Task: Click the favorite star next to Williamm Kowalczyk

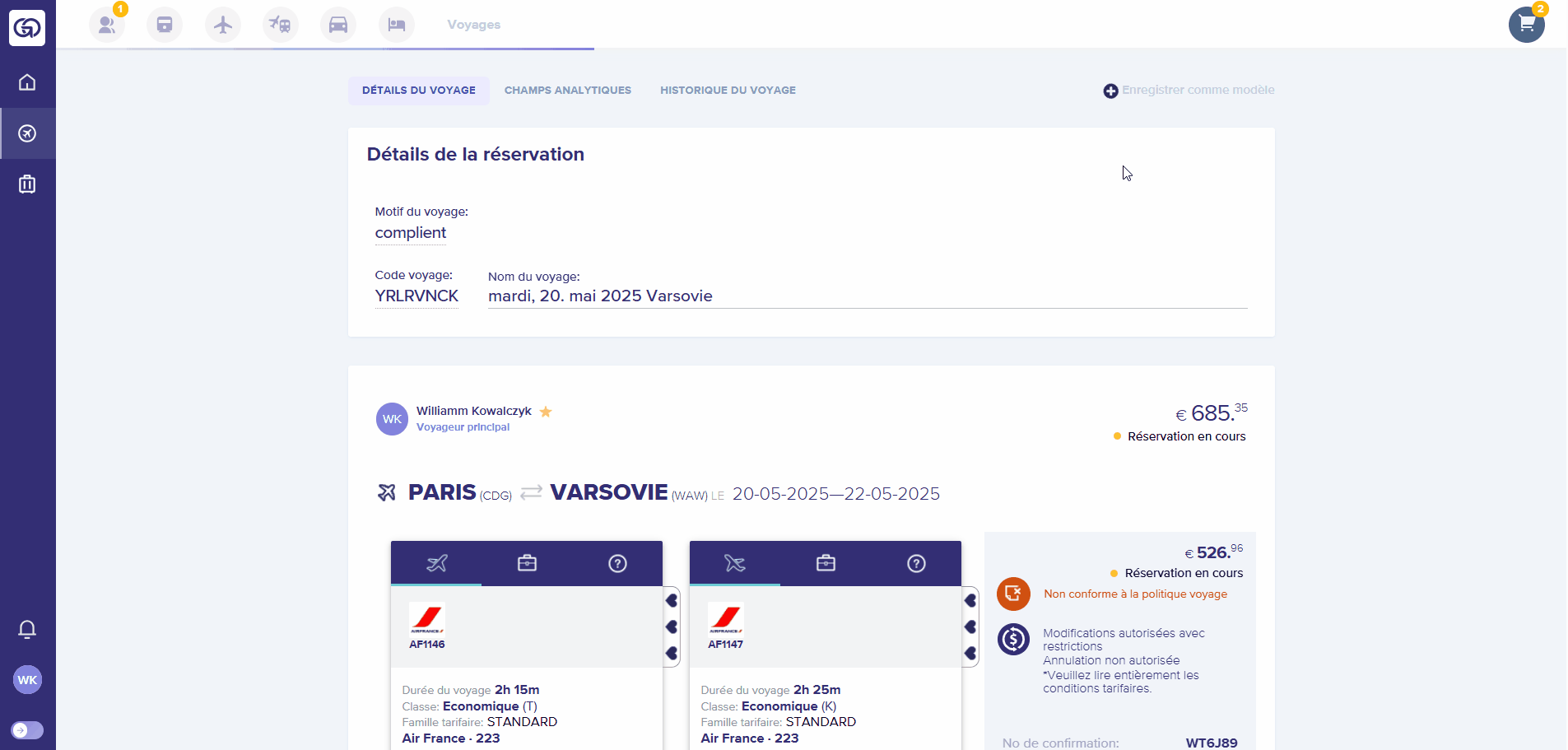Action: (546, 412)
